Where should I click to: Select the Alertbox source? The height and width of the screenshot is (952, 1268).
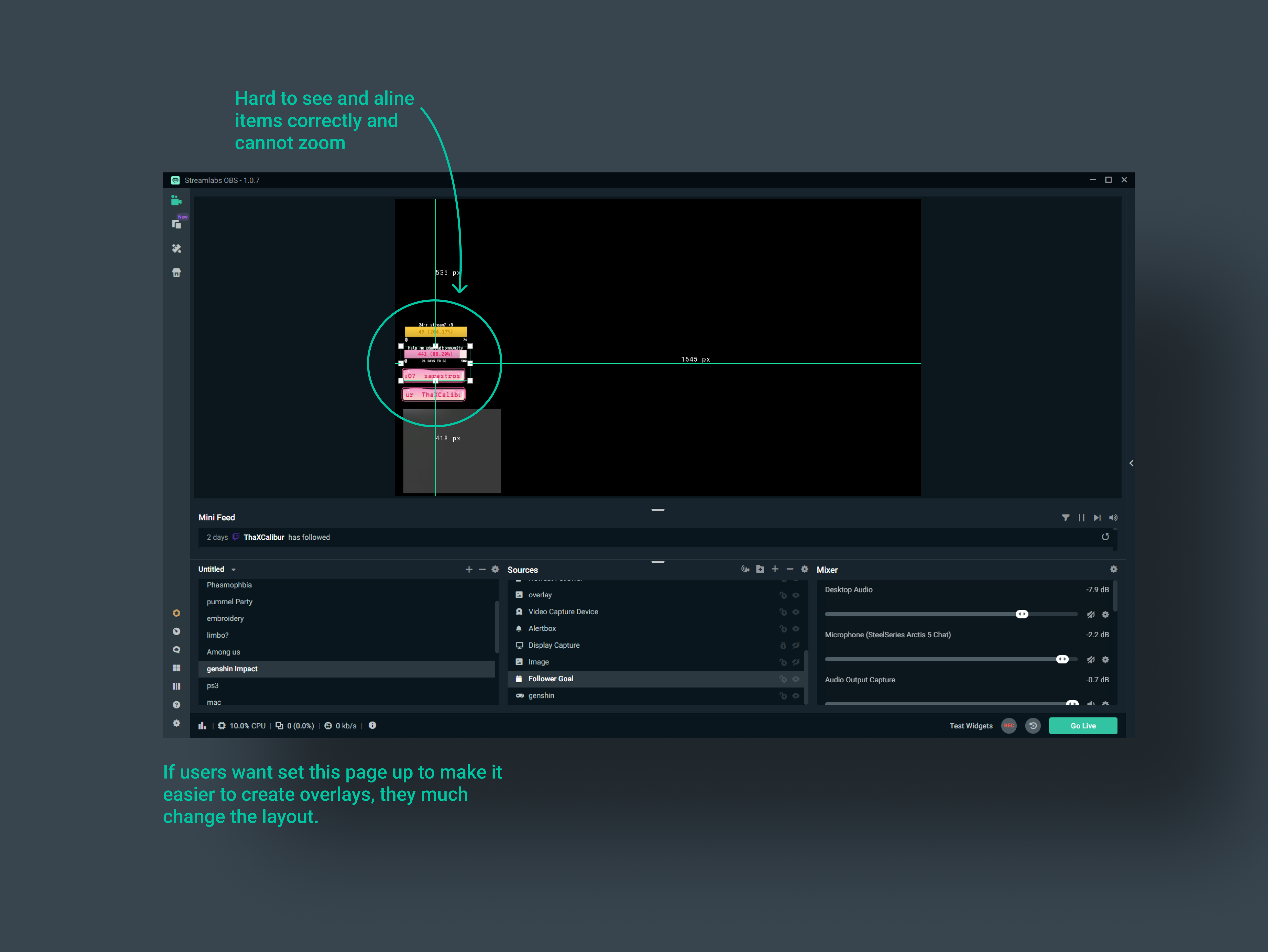click(542, 629)
